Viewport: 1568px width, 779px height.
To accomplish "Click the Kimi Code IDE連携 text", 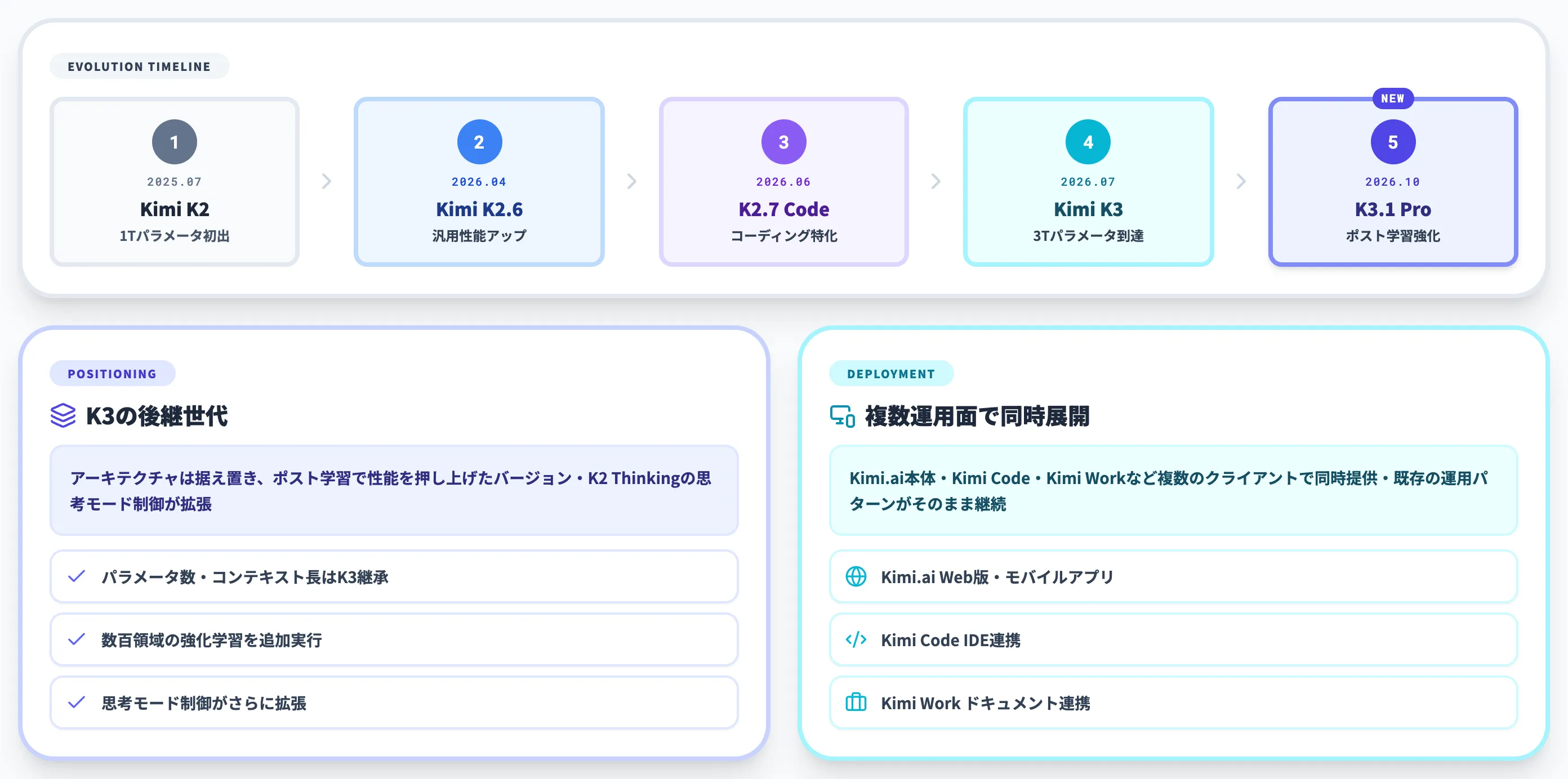I will tap(951, 640).
